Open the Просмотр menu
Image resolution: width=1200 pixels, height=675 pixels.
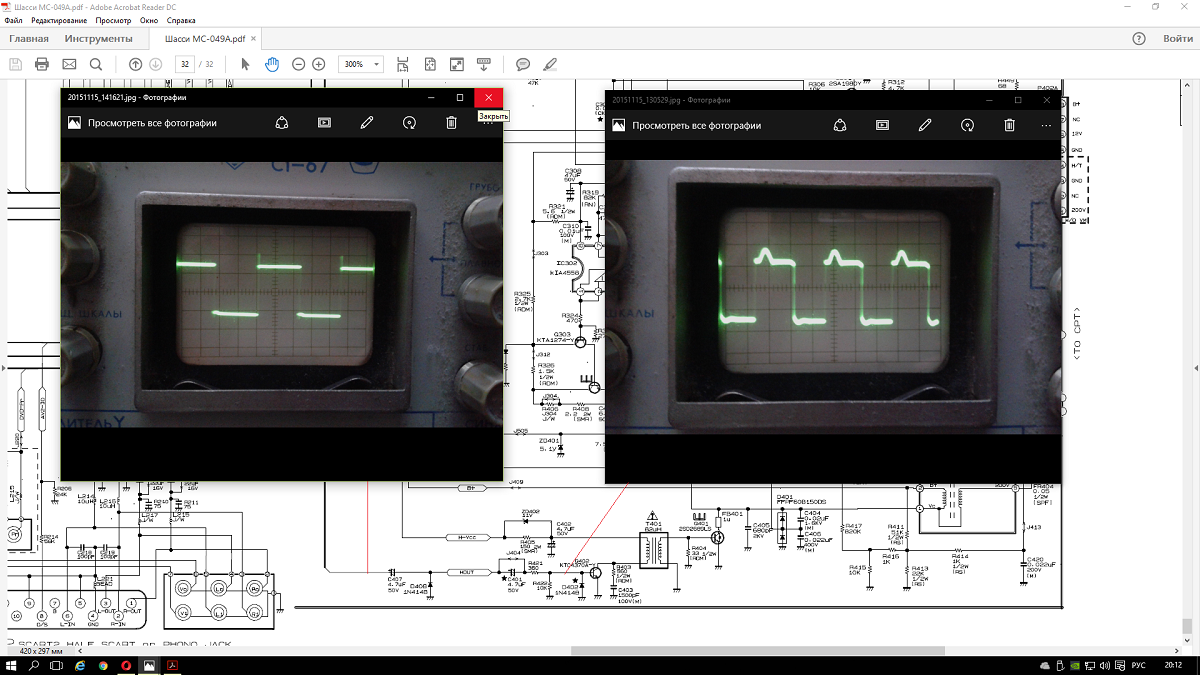tap(113, 20)
